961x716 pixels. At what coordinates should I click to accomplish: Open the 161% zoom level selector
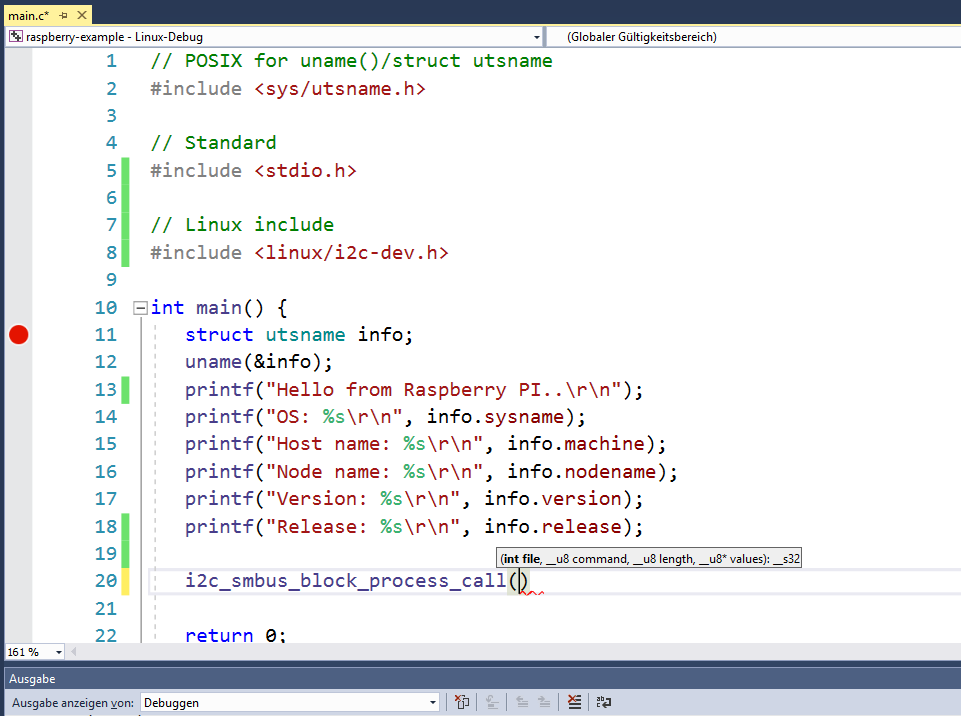pyautogui.click(x=33, y=651)
